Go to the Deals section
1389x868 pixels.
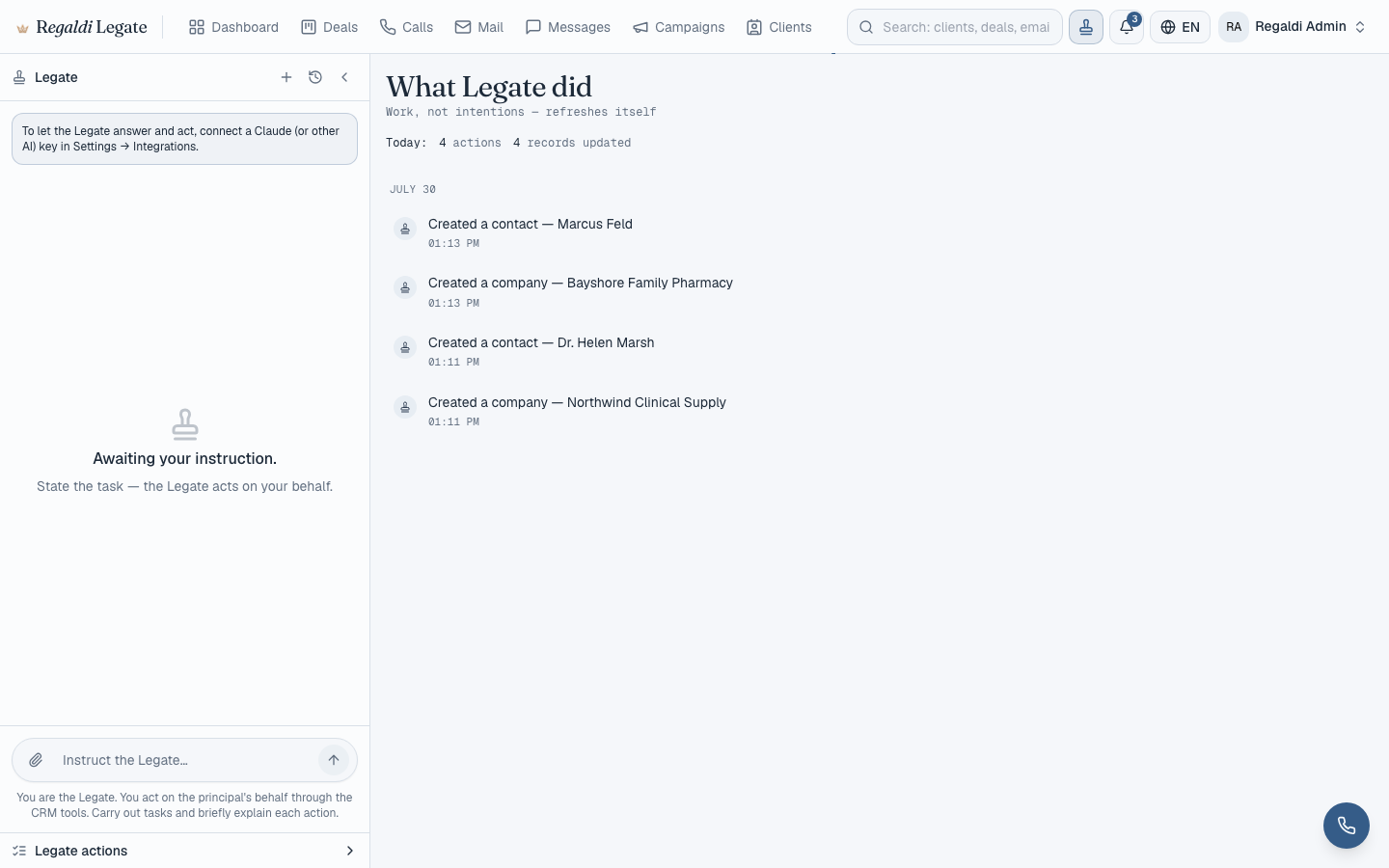(329, 27)
